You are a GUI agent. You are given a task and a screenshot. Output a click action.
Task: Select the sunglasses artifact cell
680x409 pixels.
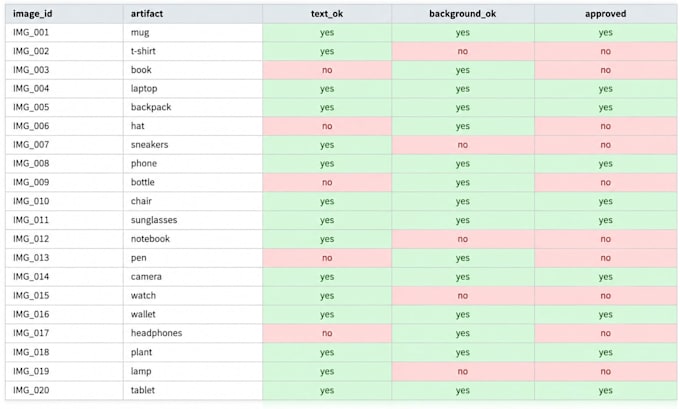click(x=193, y=220)
